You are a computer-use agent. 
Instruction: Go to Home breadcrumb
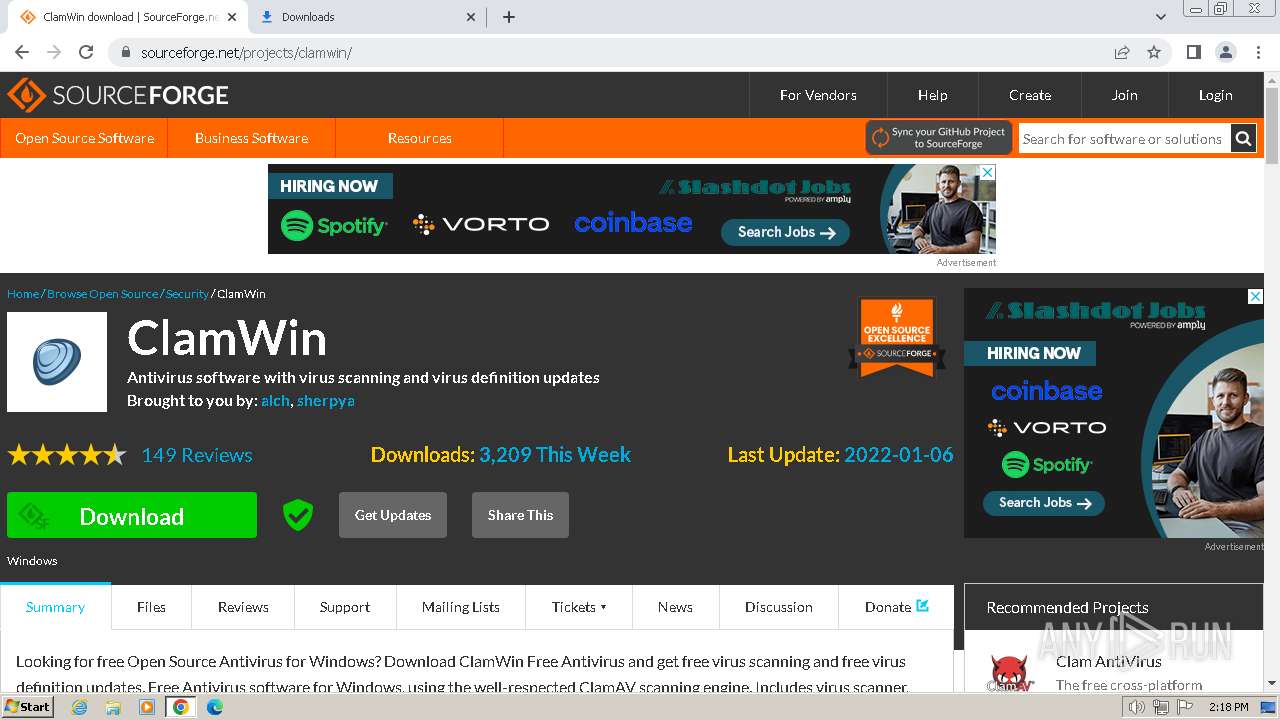(x=23, y=294)
